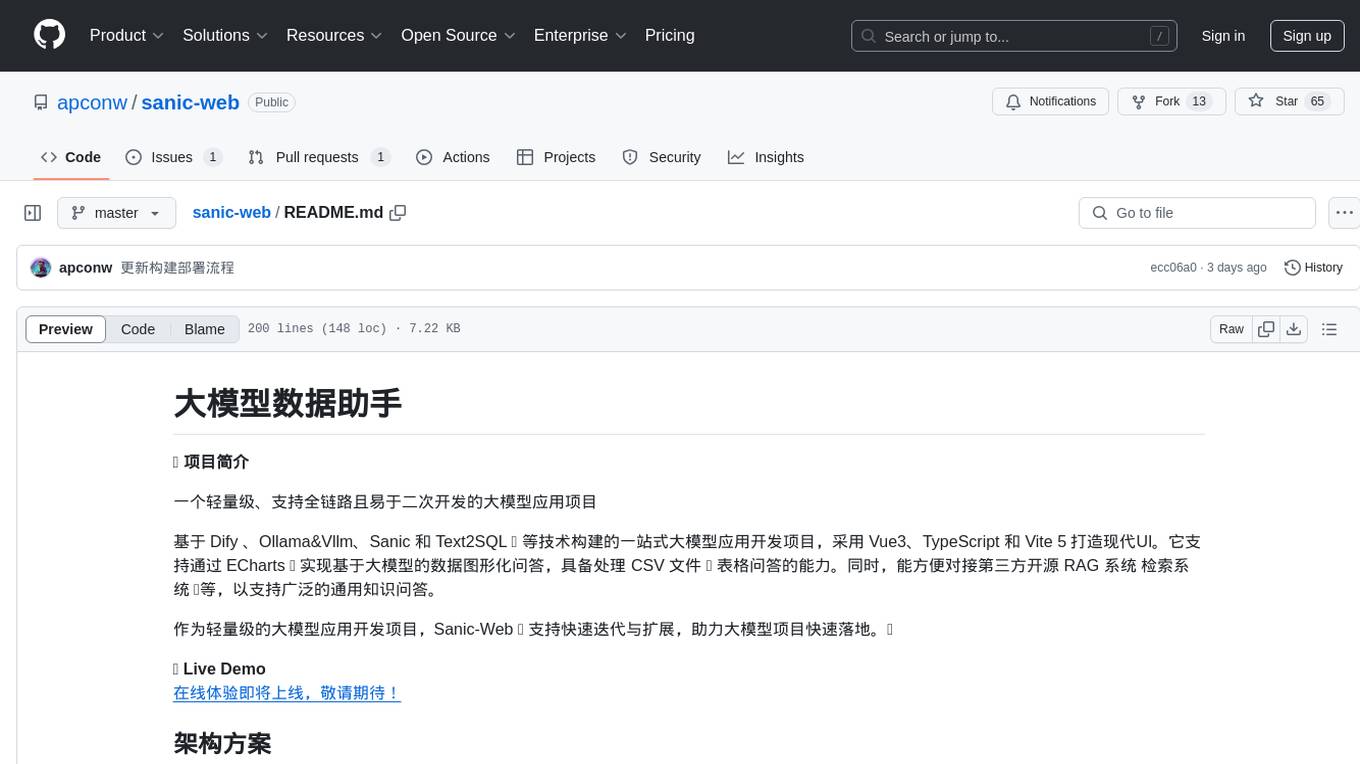Click the Notifications bell button
Viewport: 1360px width, 764px height.
1050,102
